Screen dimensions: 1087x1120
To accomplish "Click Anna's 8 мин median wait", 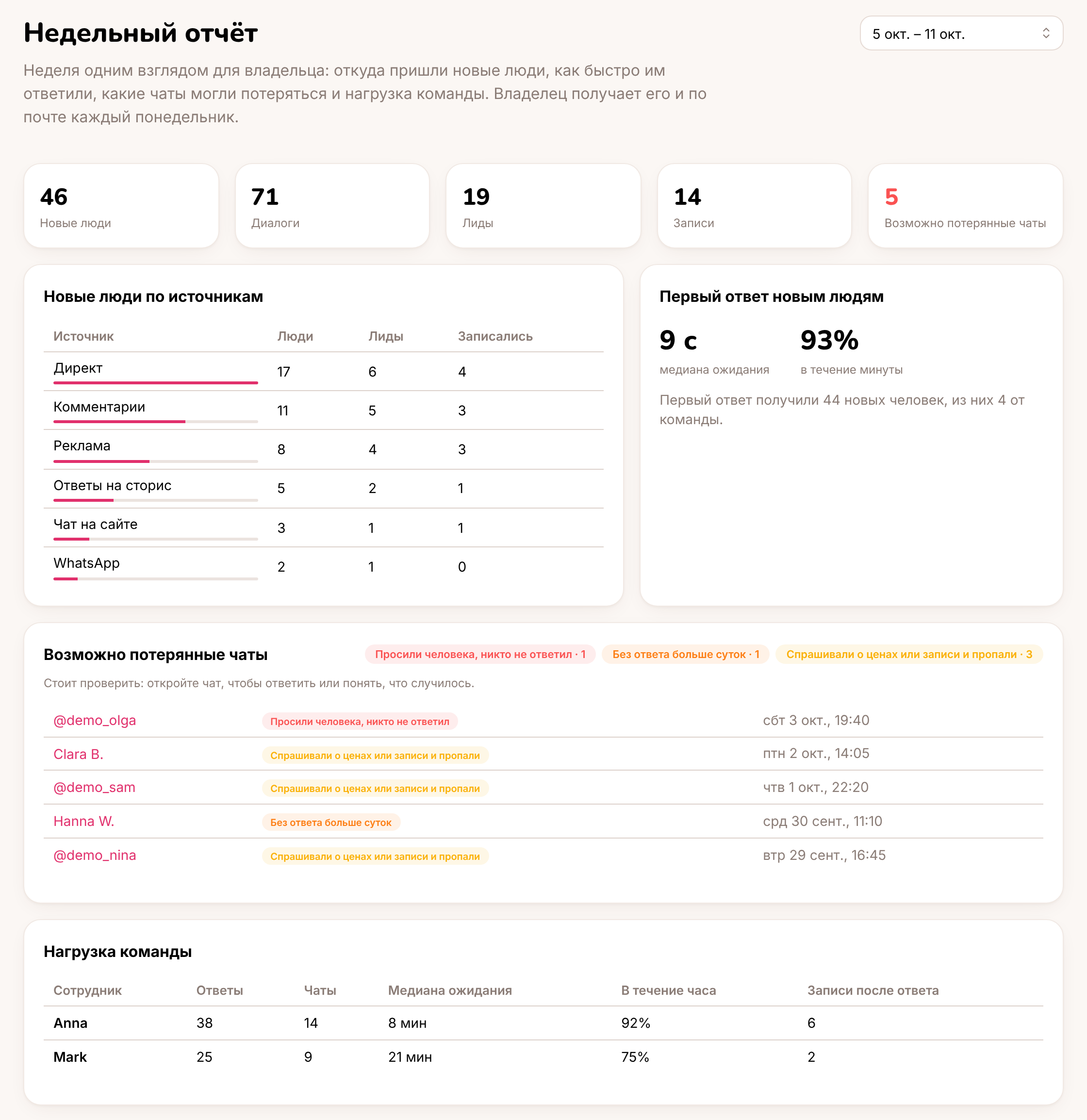I will pyautogui.click(x=408, y=1023).
